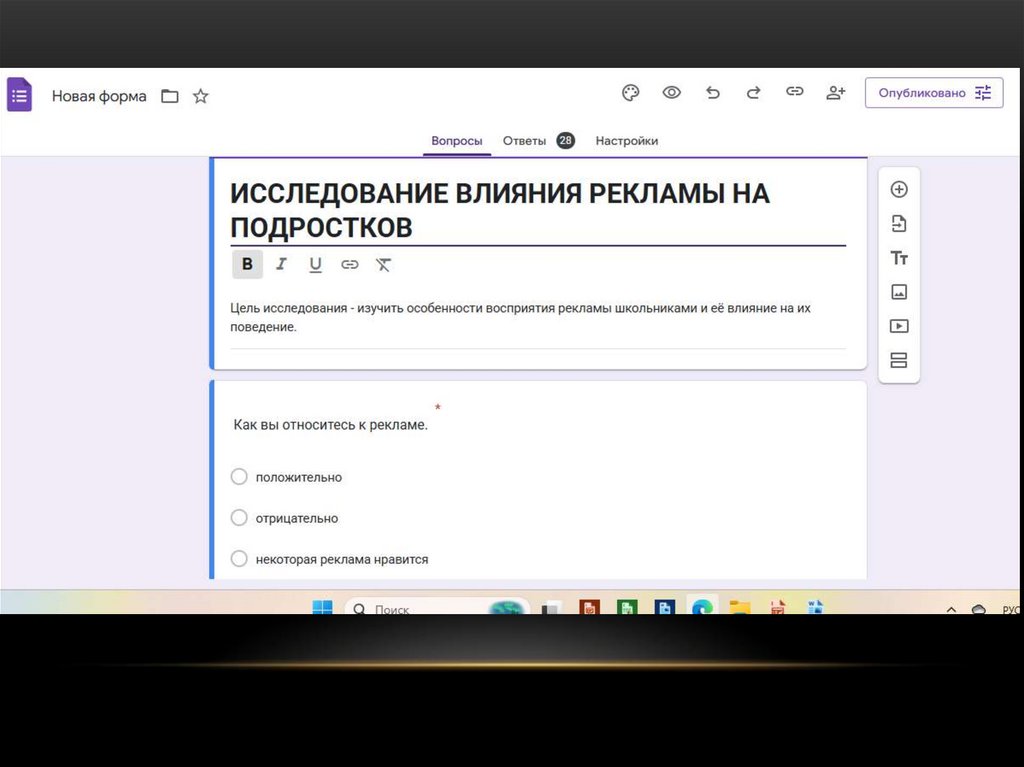Add a new question to form
Viewport: 1024px width, 767px height.
[898, 190]
